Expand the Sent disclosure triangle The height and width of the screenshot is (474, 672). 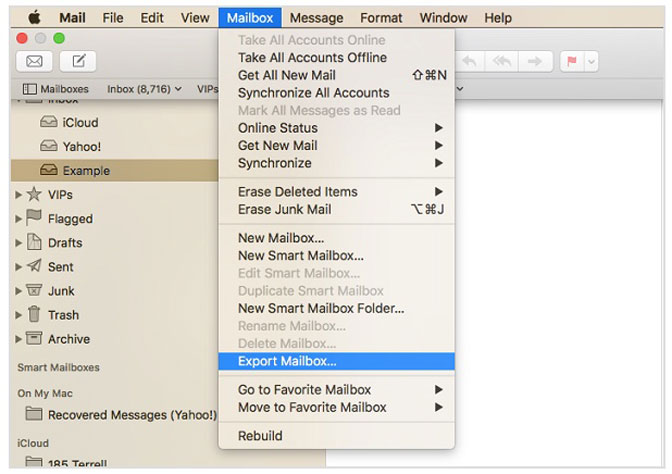(x=18, y=267)
